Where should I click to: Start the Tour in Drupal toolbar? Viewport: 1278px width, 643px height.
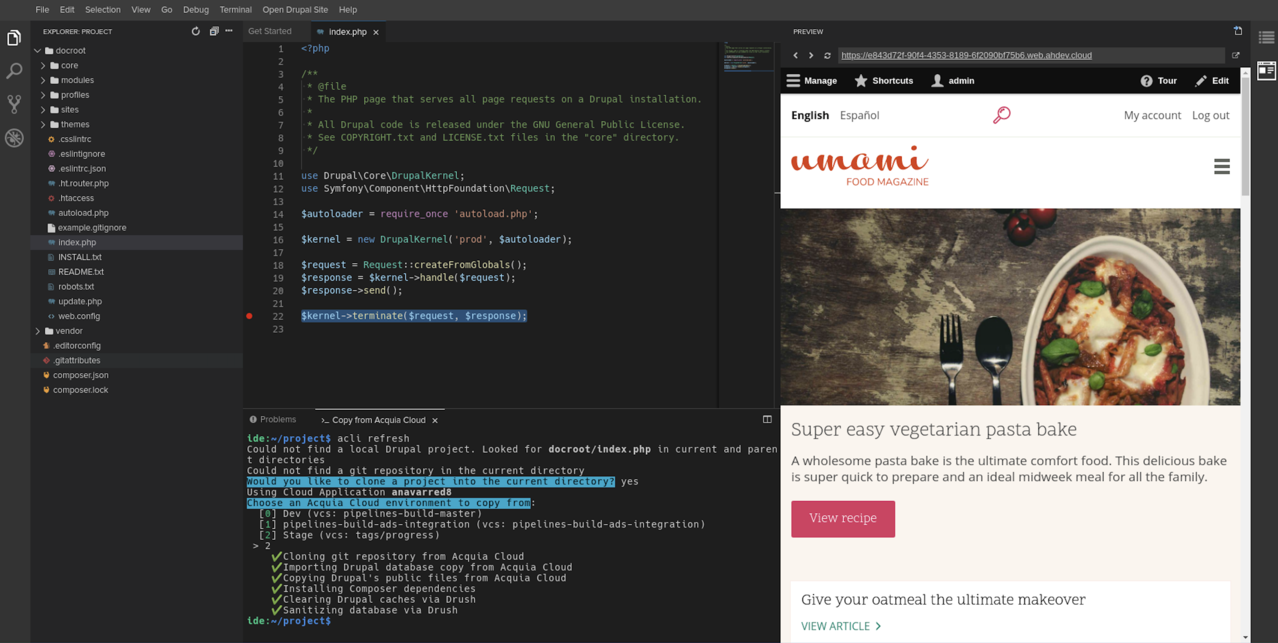point(1158,81)
